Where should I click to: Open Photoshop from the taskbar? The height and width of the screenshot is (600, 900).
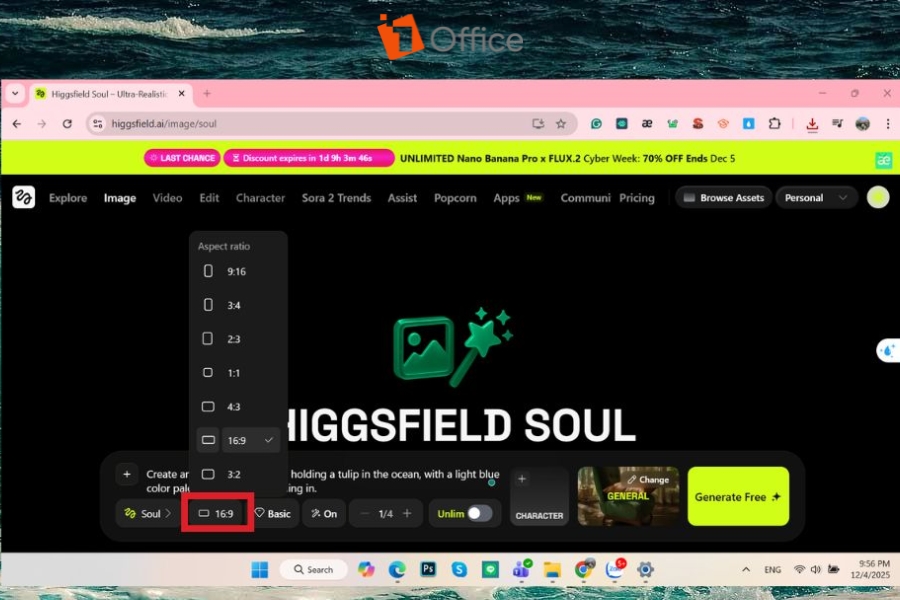428,570
